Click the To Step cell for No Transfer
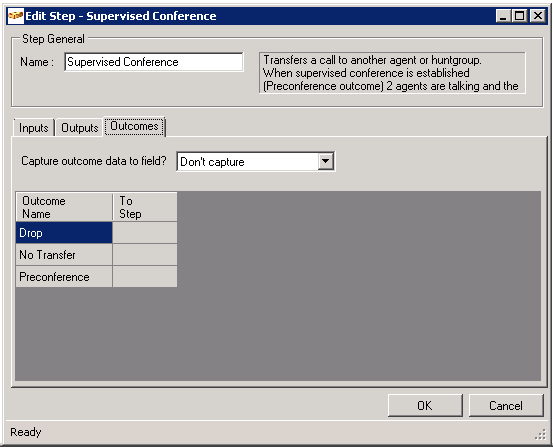This screenshot has width=553, height=447. coord(145,255)
